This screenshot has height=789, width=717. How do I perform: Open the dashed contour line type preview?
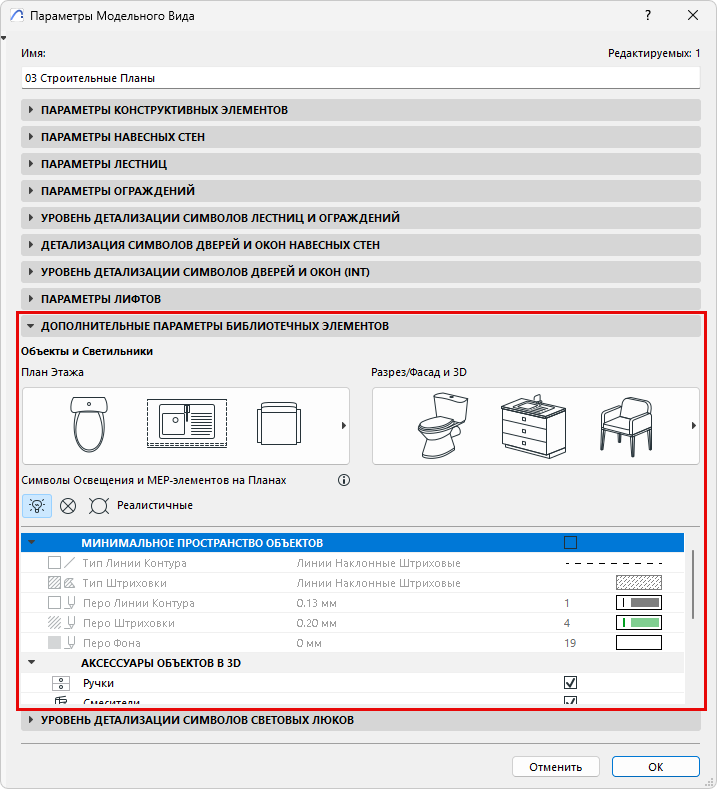pos(614,563)
